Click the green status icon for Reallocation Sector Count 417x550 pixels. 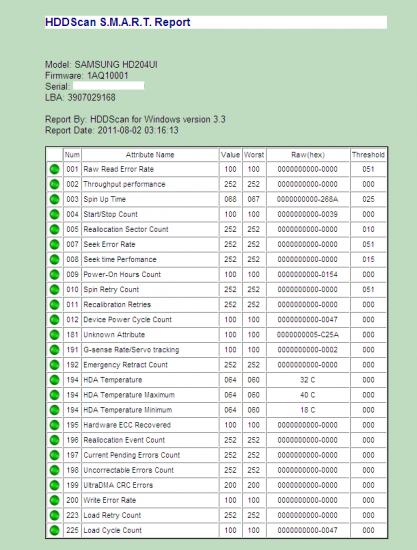(54, 229)
